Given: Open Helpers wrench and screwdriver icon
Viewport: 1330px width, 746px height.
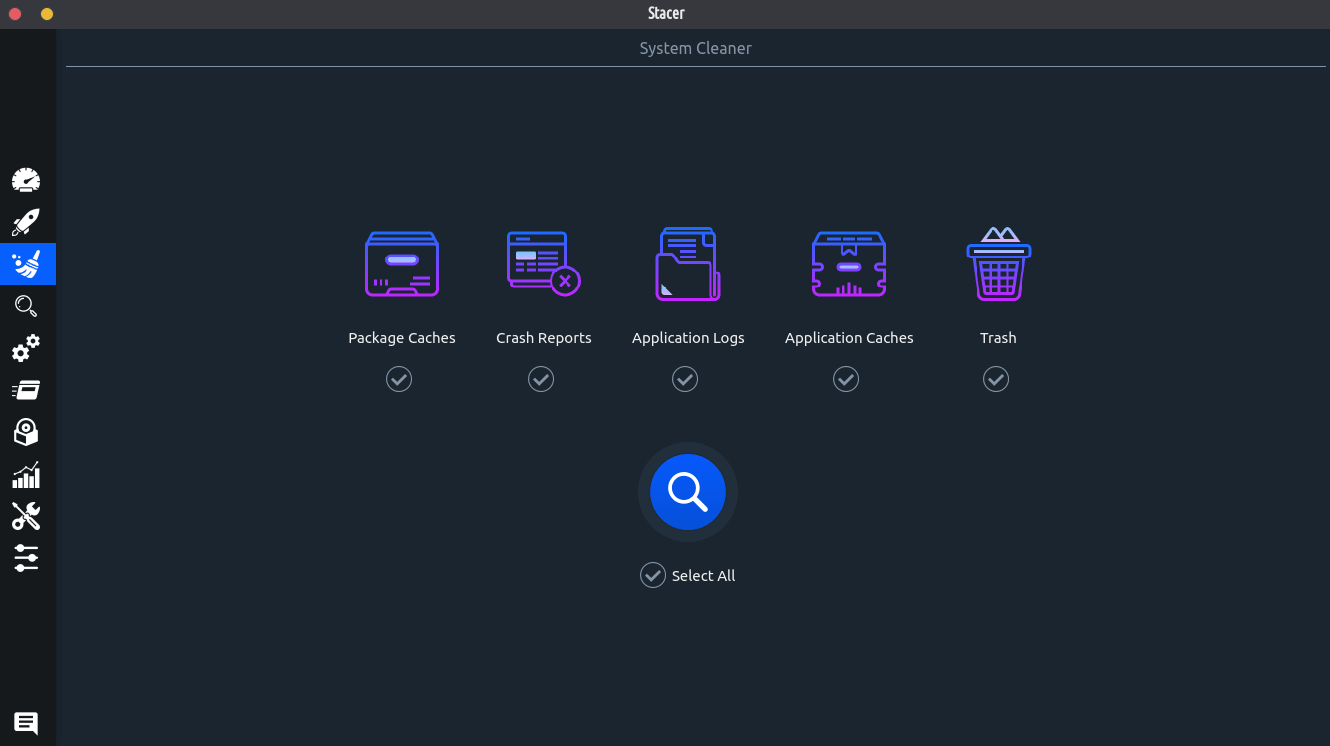Looking at the screenshot, I should coord(26,516).
